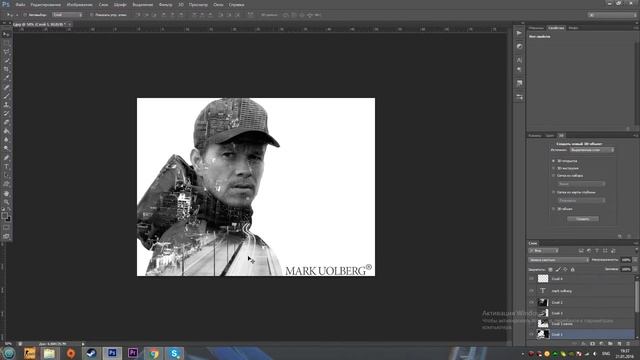
Task: Select the Healing Brush tool
Action: (6, 87)
